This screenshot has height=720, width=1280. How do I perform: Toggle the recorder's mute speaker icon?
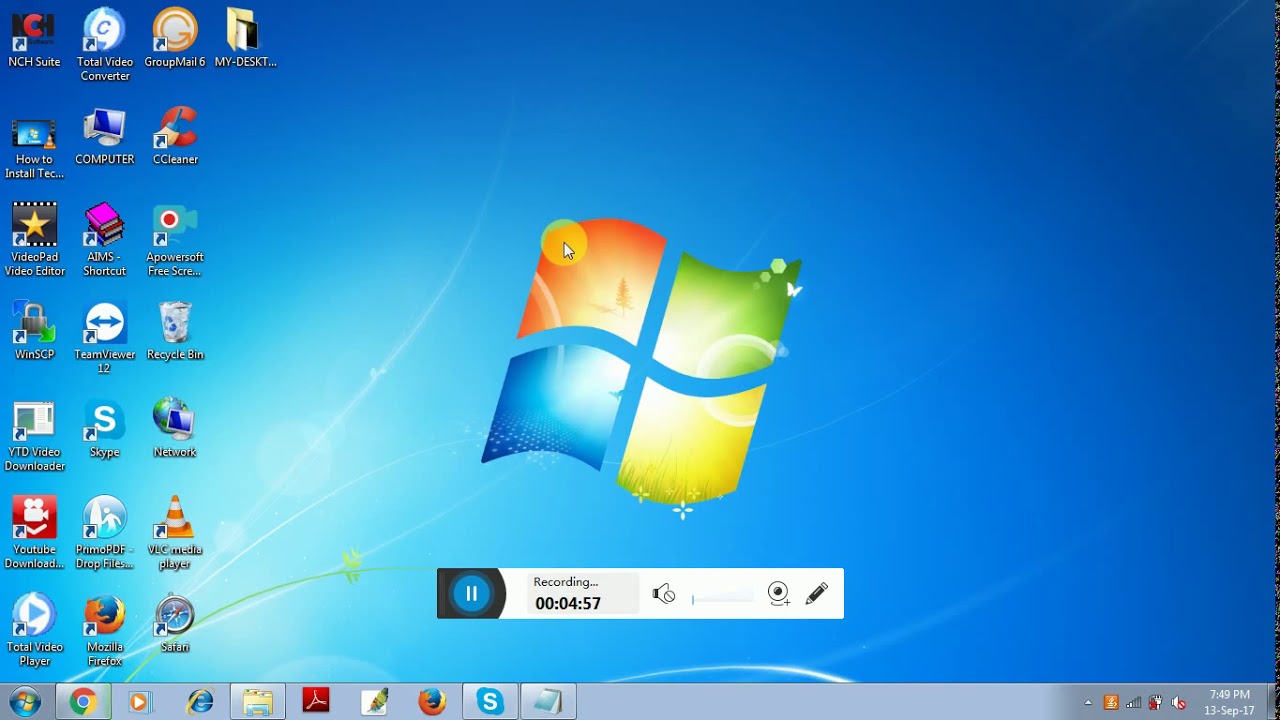click(663, 594)
